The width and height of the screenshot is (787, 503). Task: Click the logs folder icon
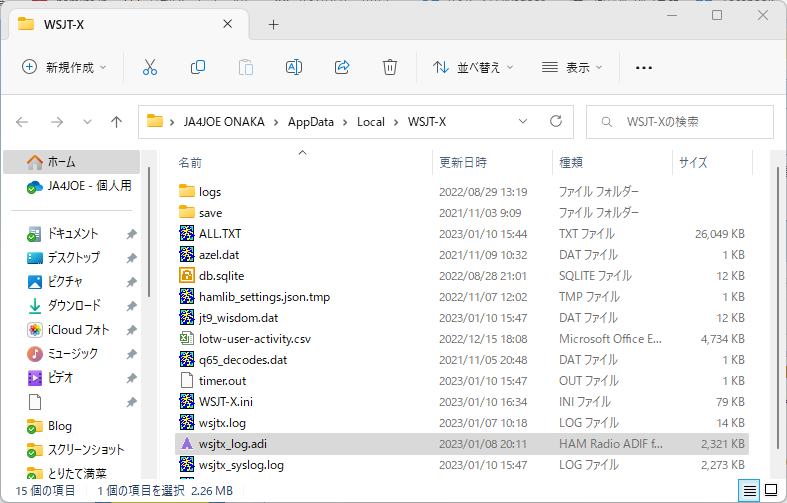pyautogui.click(x=187, y=191)
